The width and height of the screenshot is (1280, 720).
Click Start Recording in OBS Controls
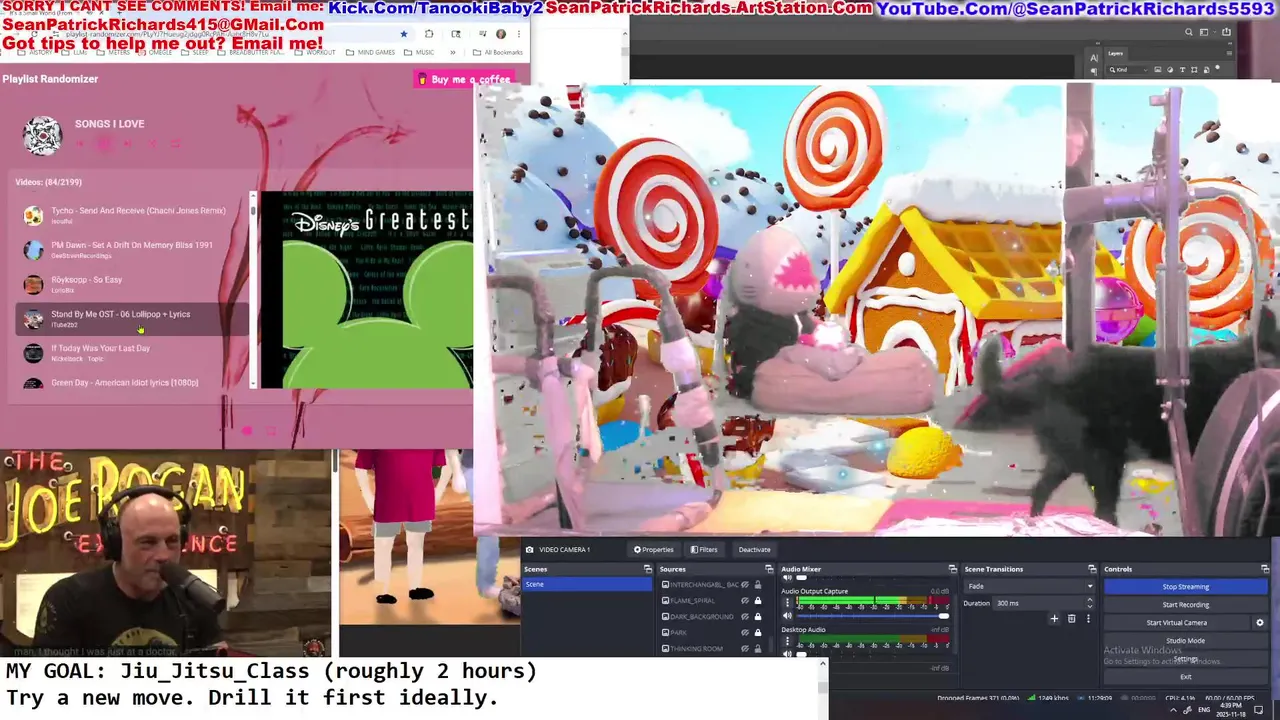[x=1186, y=604]
